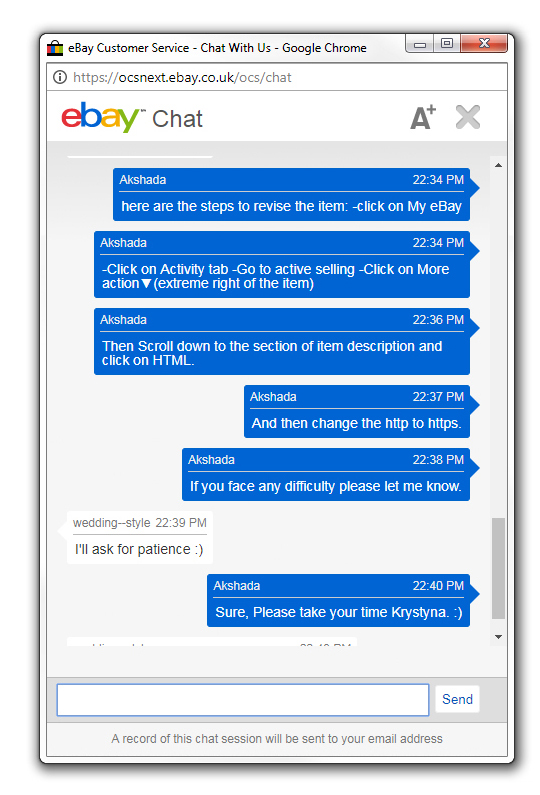Click the eBay shopping bag window icon
540x795 pixels.
(55, 48)
